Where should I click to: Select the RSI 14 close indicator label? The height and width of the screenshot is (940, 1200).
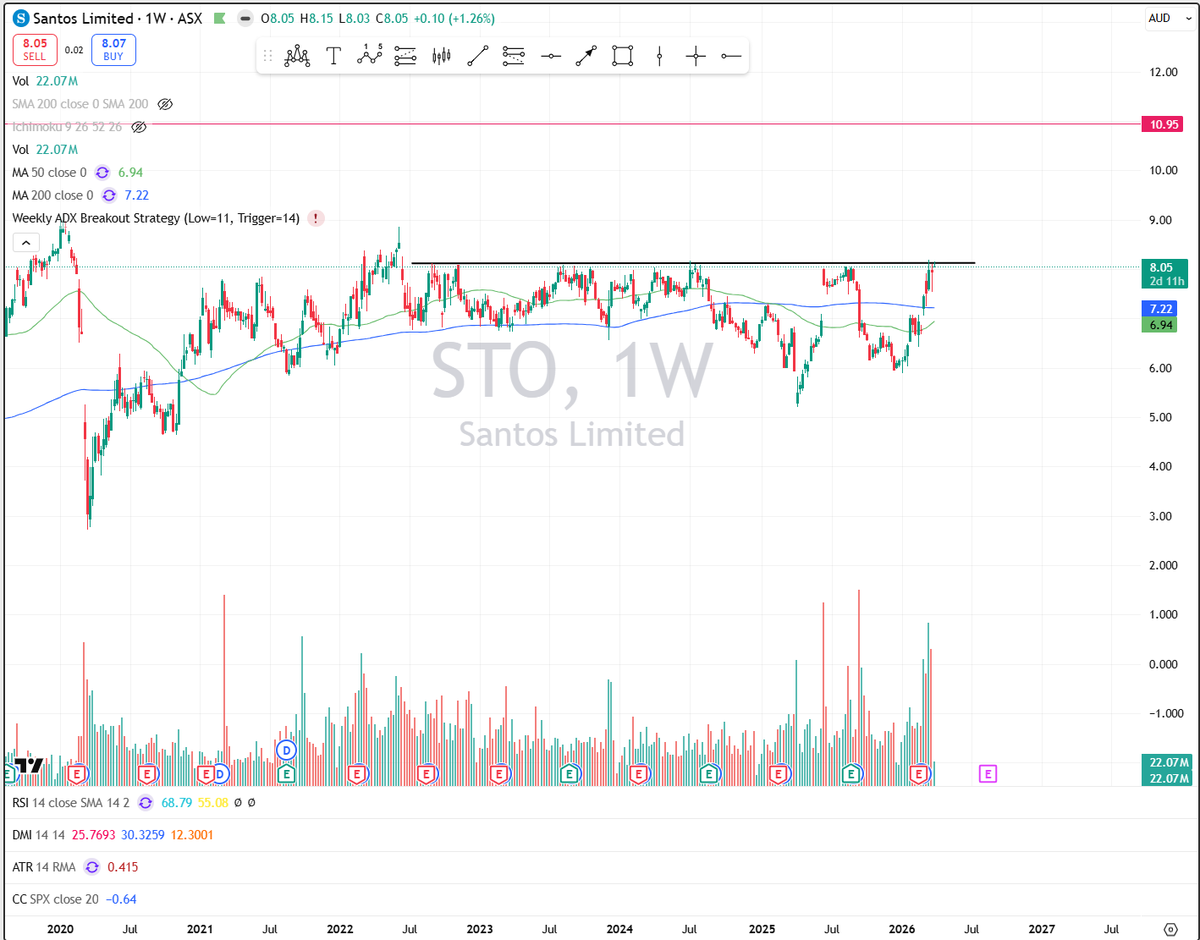(x=71, y=802)
